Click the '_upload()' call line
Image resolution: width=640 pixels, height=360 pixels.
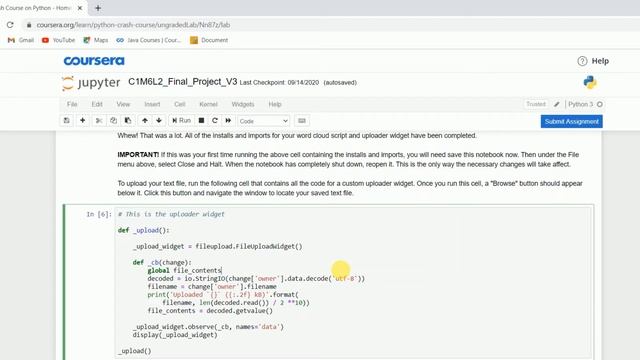(134, 351)
